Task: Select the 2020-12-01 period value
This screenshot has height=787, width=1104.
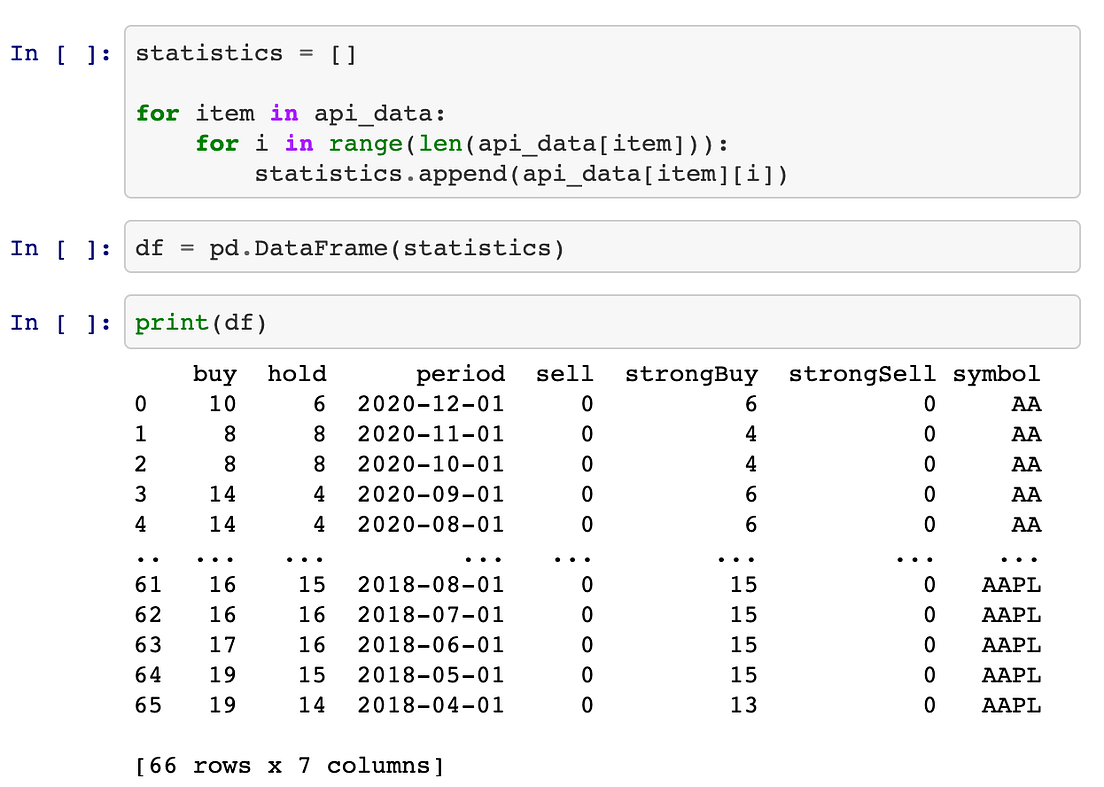Action: coord(430,404)
